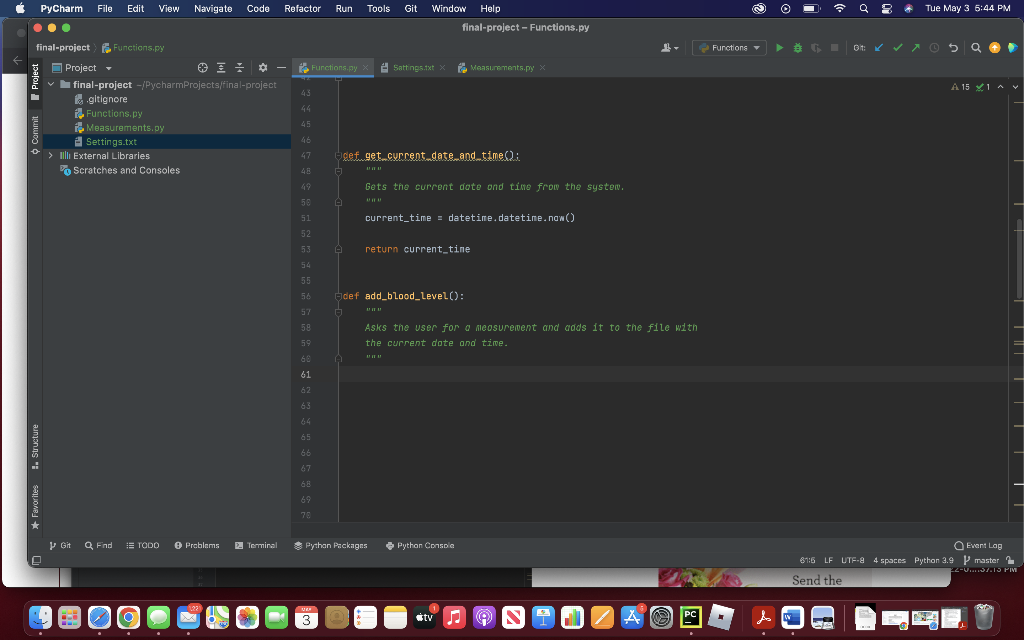Open the Refactor menu
Screen dimensions: 1024x640
point(301,8)
